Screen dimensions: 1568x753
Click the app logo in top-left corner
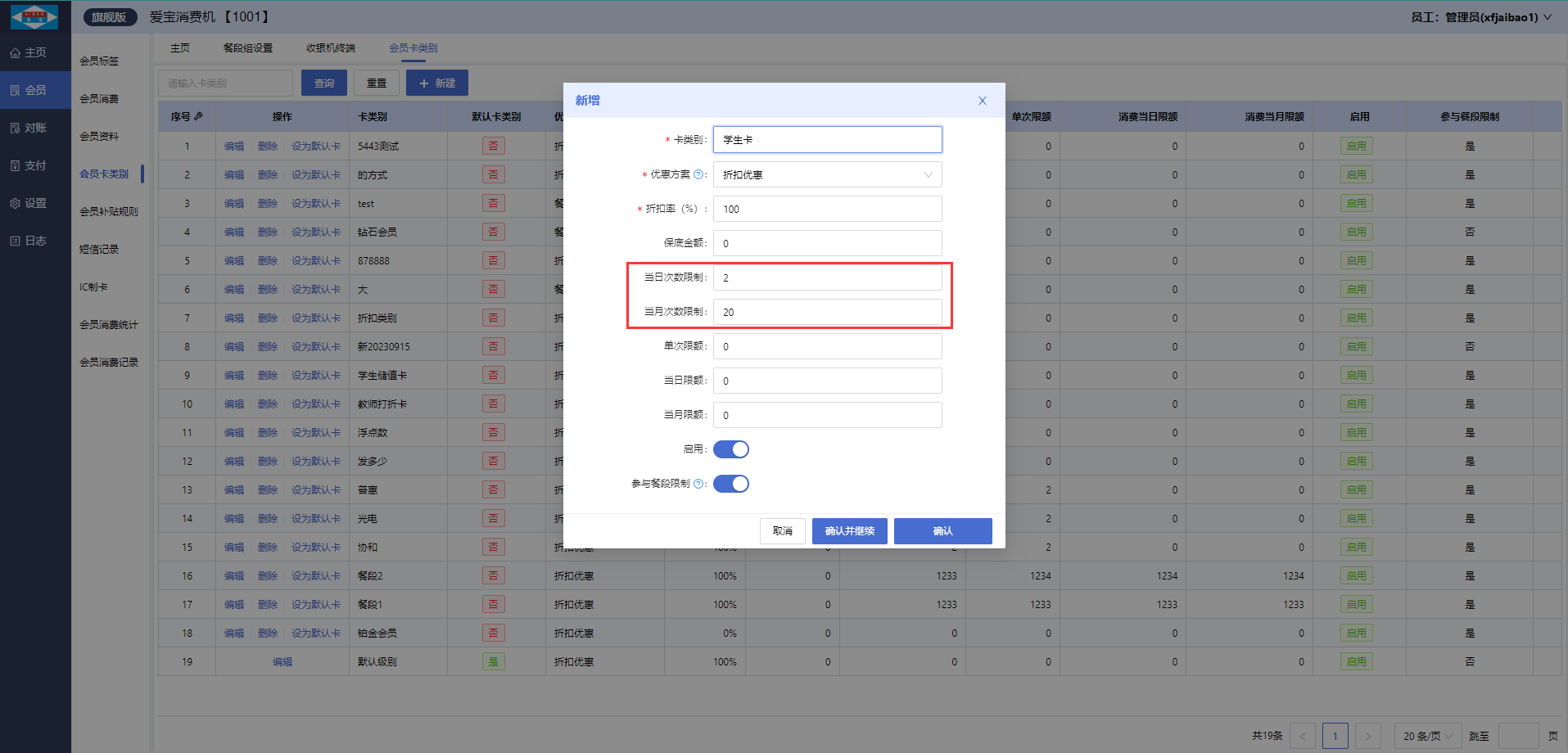coord(34,16)
